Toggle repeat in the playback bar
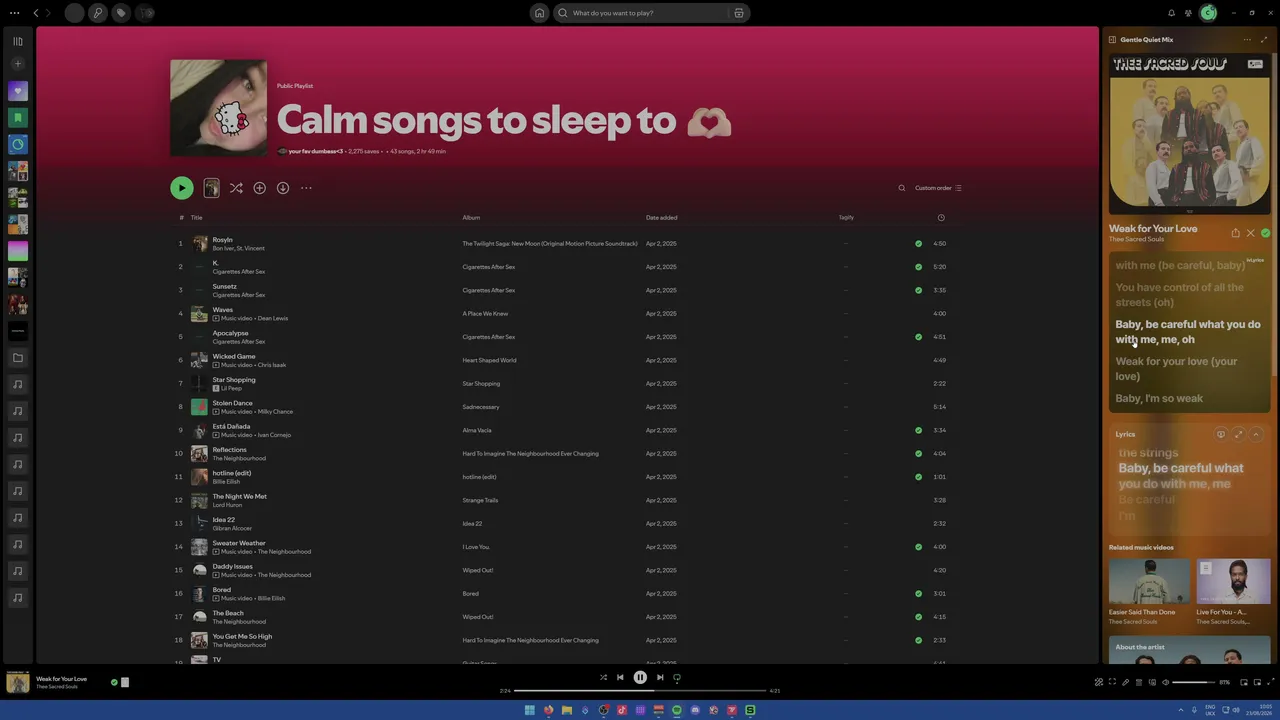Viewport: 1280px width, 720px height. 677,677
